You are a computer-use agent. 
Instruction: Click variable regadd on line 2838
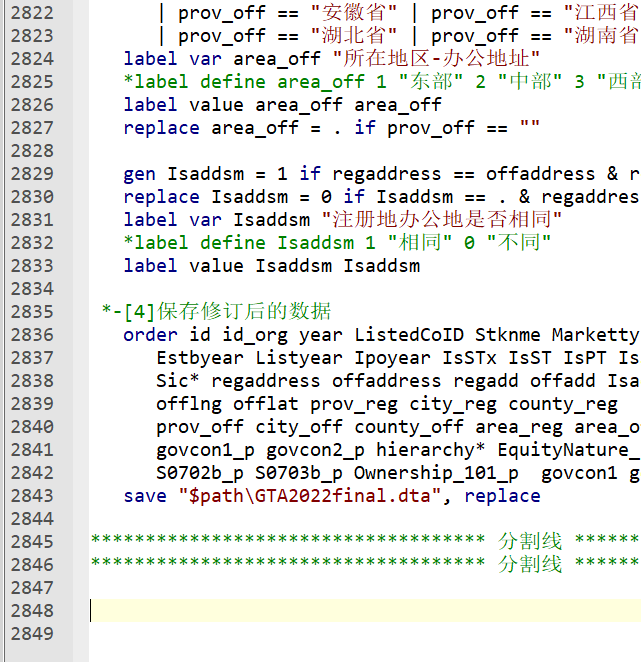point(486,381)
